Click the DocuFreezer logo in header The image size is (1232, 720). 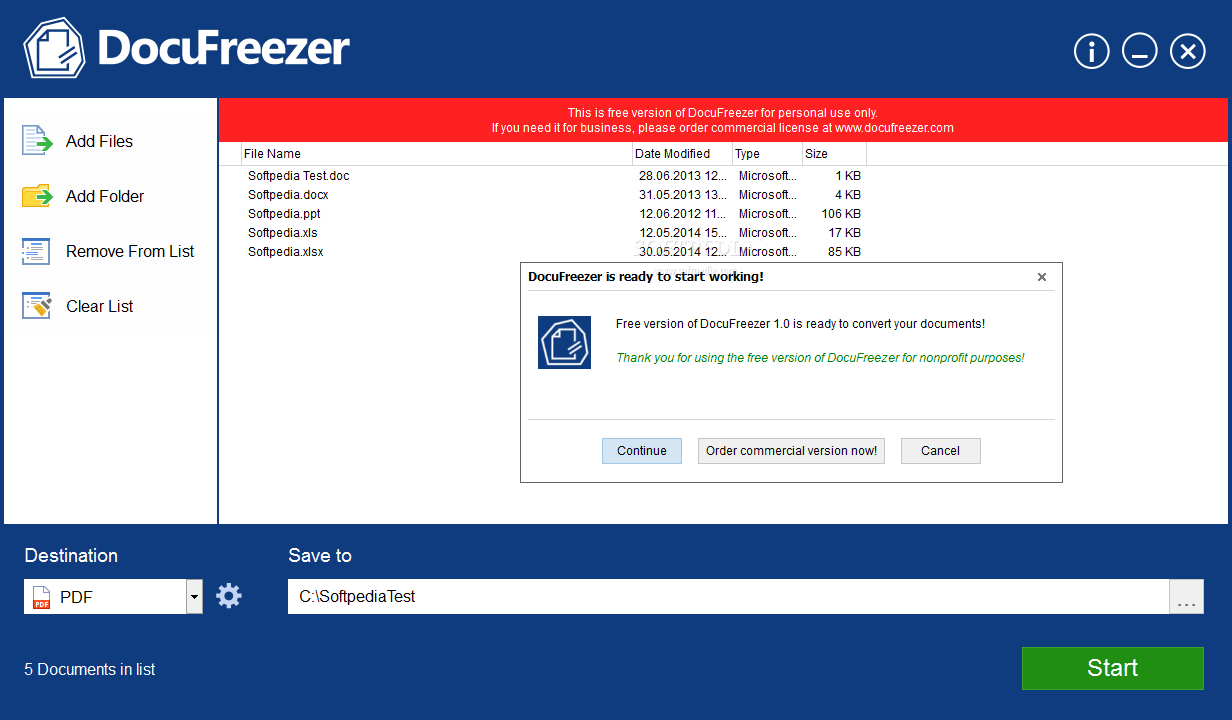pyautogui.click(x=187, y=48)
